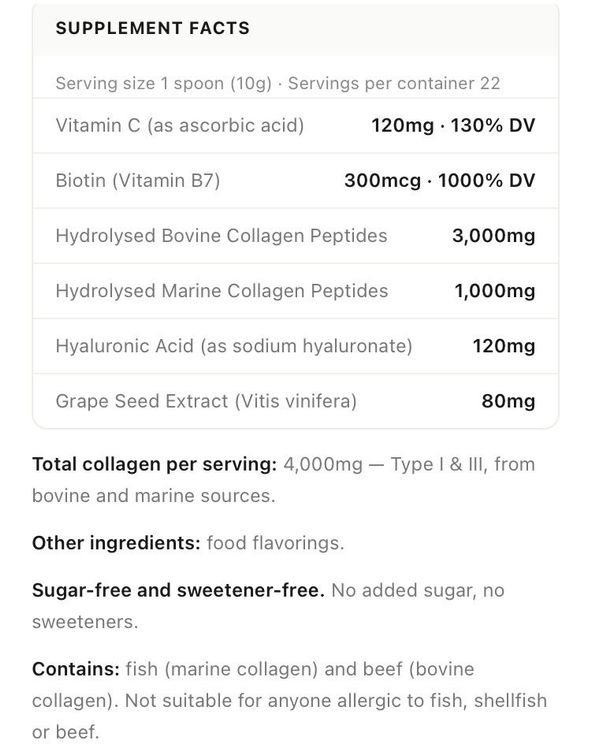Screen dimensions: 591x750
Task: Click the SUPPLEMENT FACTS heading
Action: pos(153,28)
